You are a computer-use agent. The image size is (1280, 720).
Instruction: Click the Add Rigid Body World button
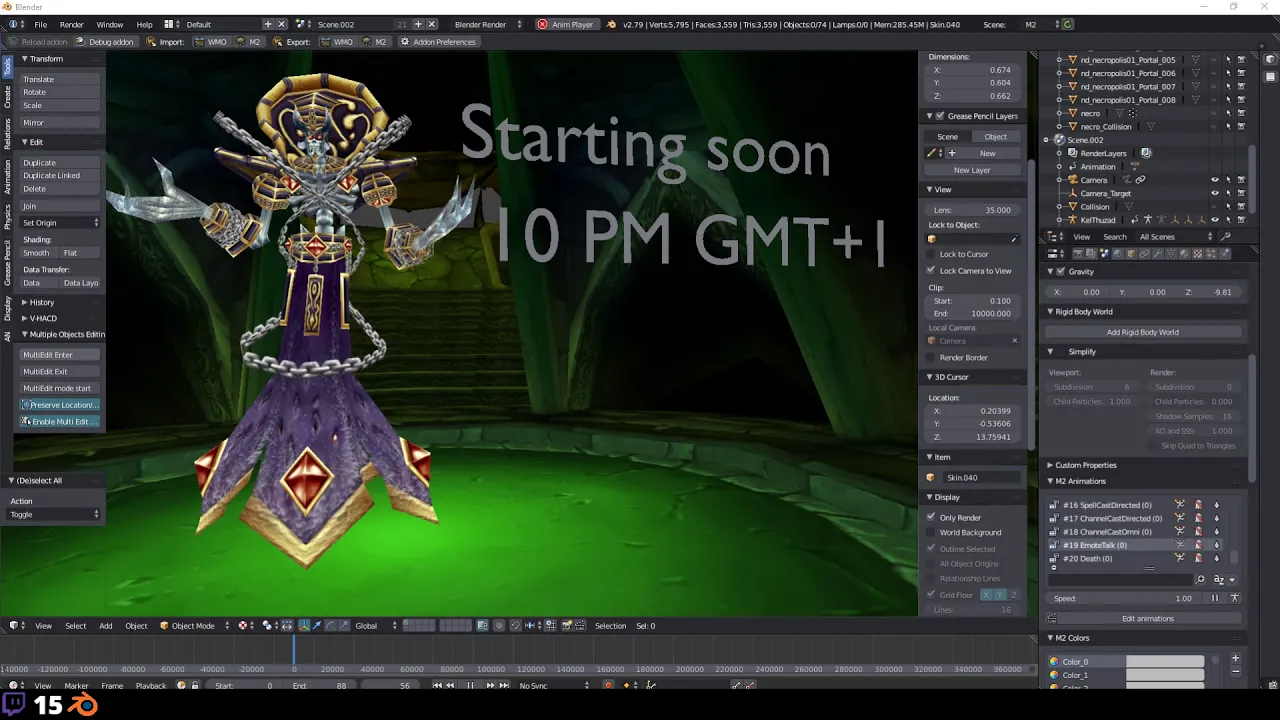[1142, 332]
